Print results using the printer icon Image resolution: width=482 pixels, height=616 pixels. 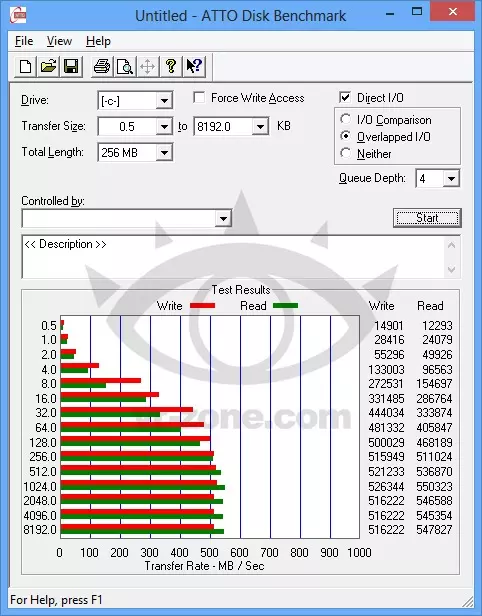pyautogui.click(x=102, y=66)
